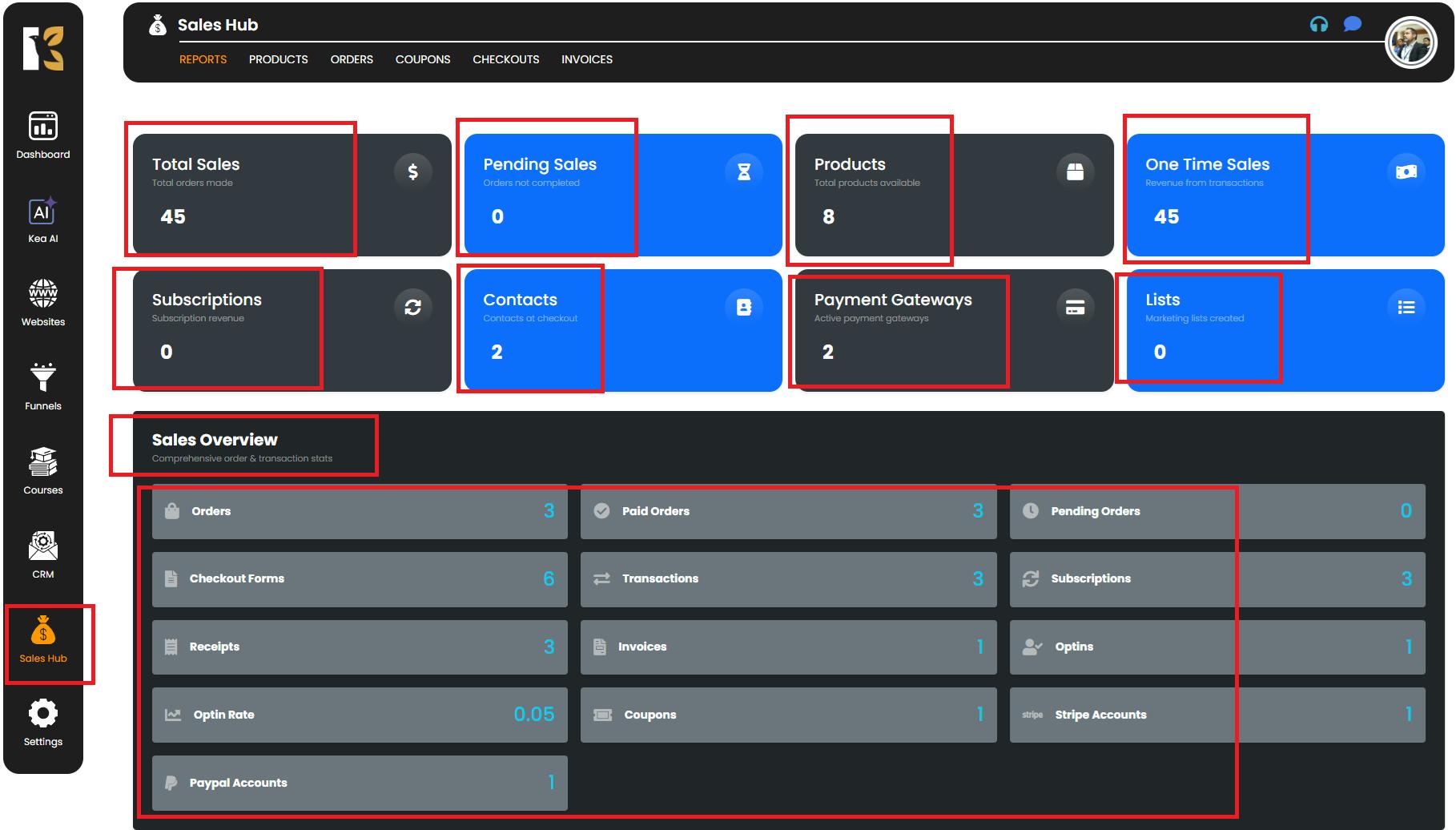Click the Stripe Accounts stat row
The image size is (1456, 830).
point(1217,715)
